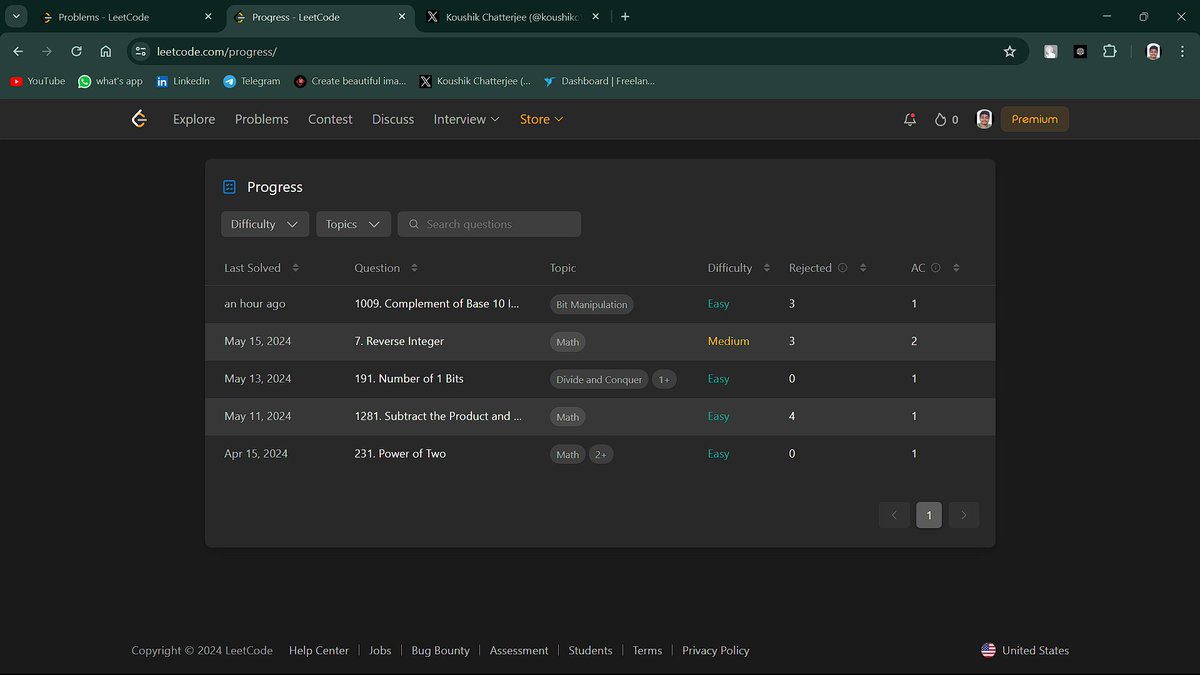Click the Divide and Conquer tag
This screenshot has height=675, width=1200.
click(x=599, y=379)
